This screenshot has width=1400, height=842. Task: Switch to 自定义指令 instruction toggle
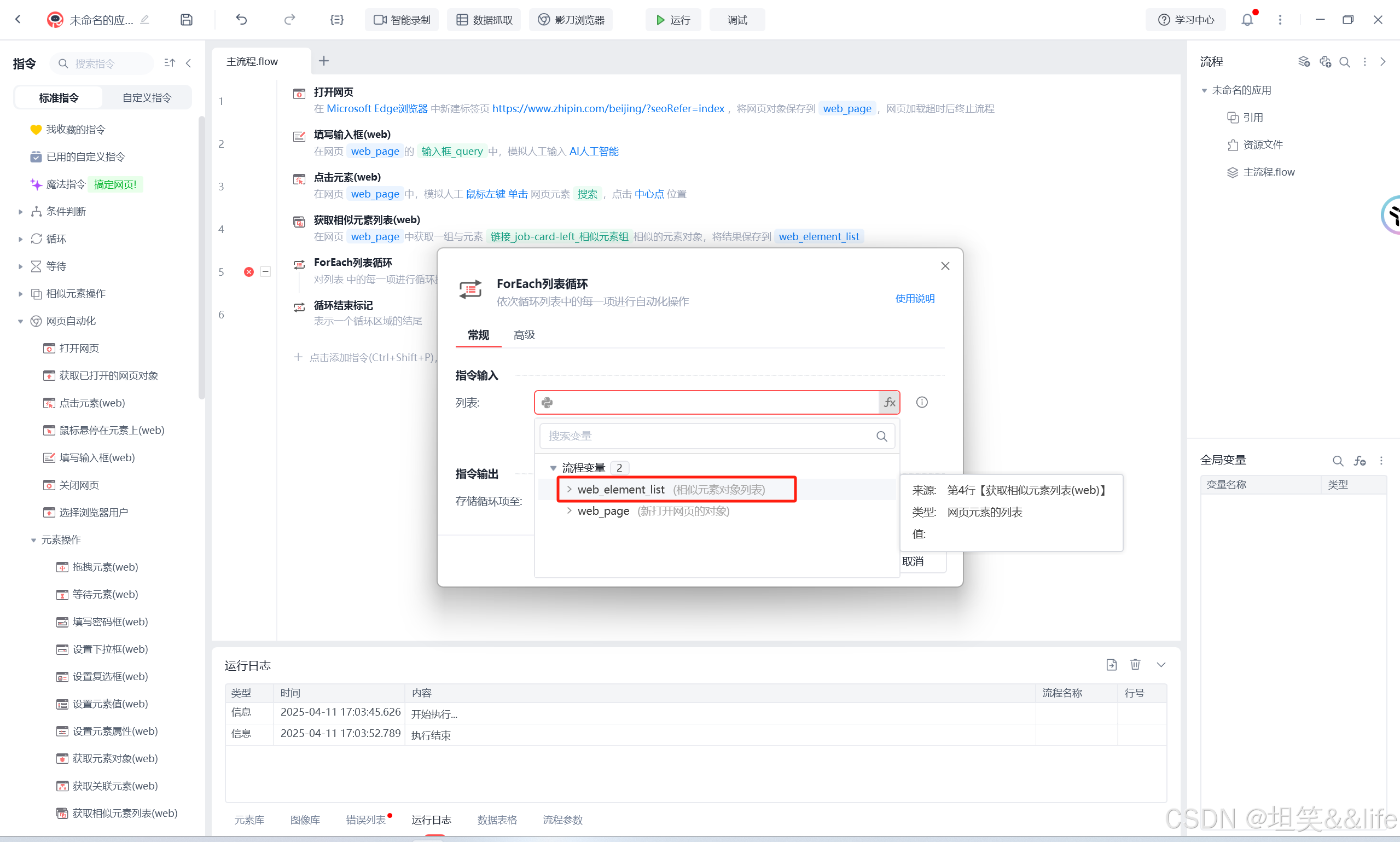pyautogui.click(x=147, y=97)
